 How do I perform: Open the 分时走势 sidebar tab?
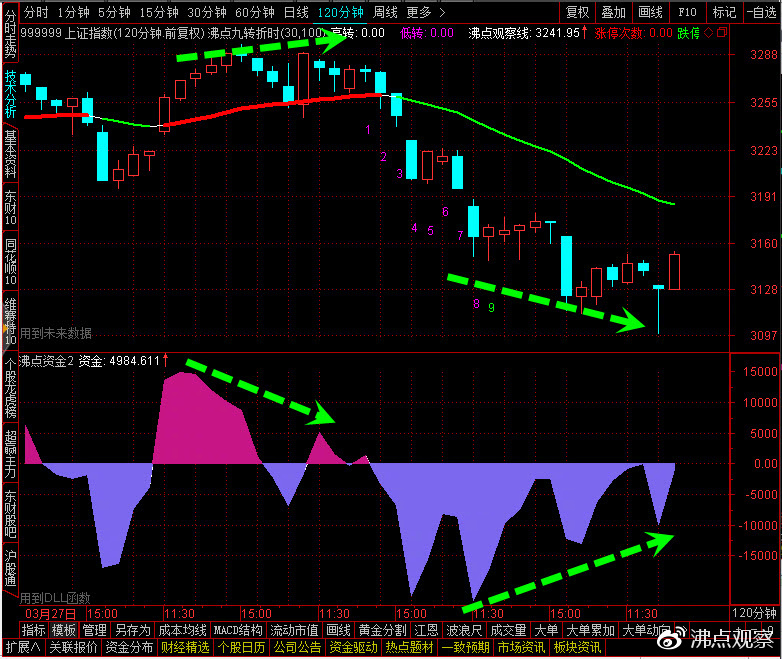[10, 33]
